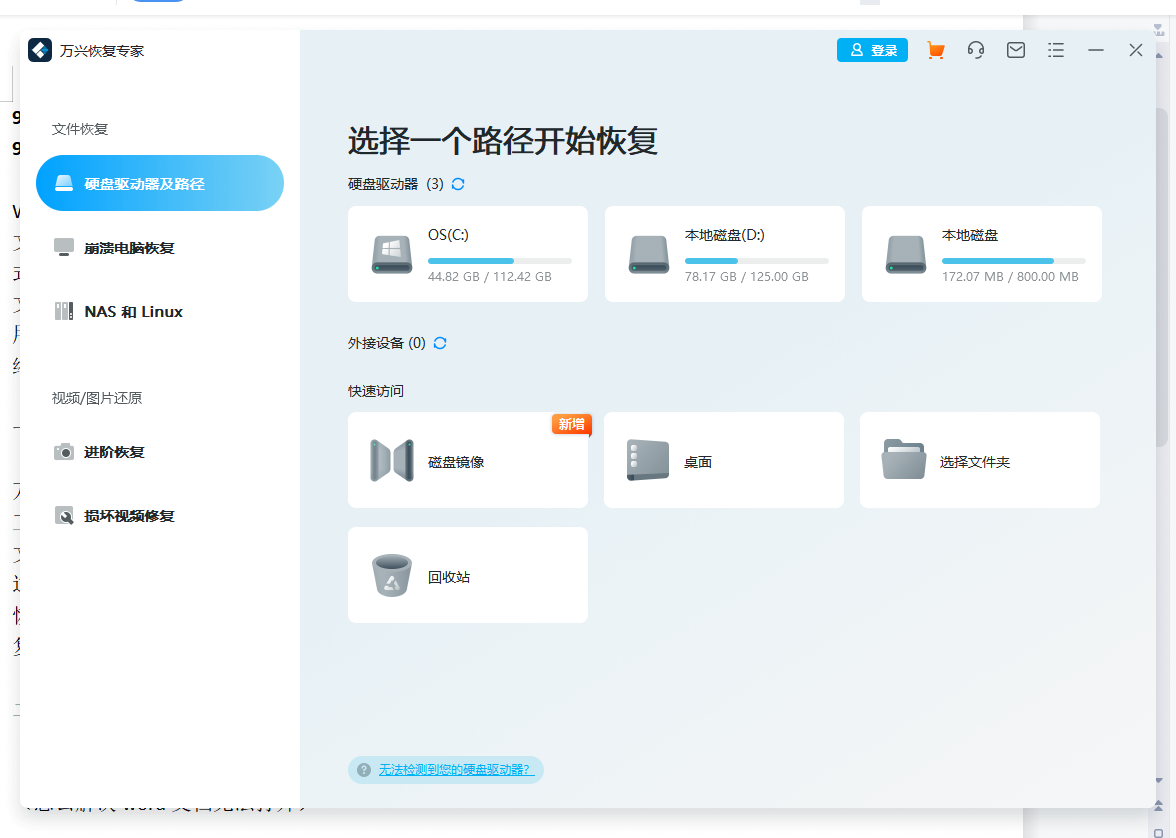Click the 登录 button
Screen dimensions: 1176x838
coord(872,49)
